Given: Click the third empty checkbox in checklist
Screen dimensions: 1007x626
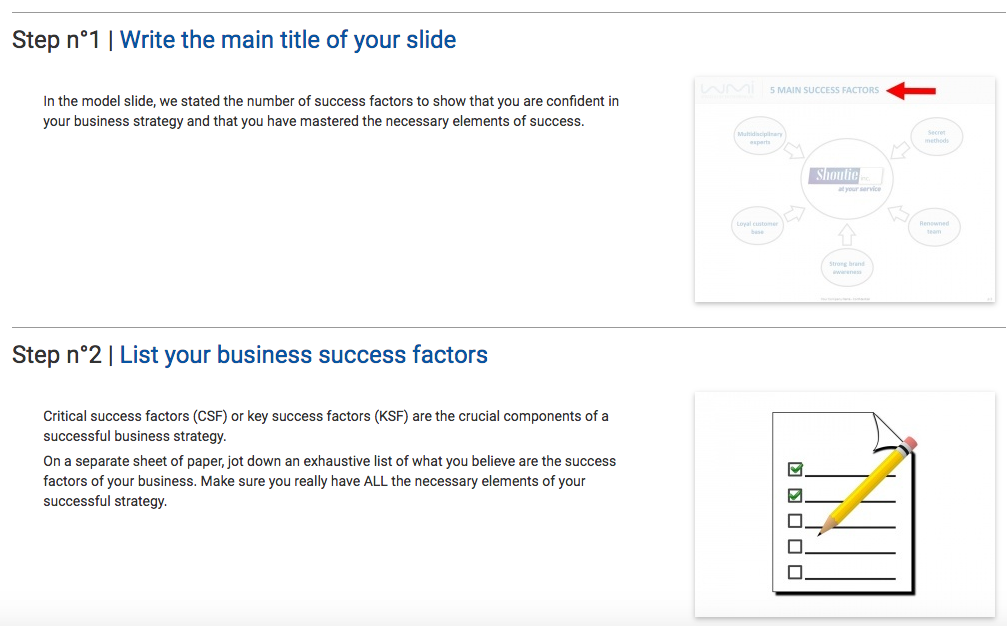Looking at the screenshot, I should coord(795,521).
